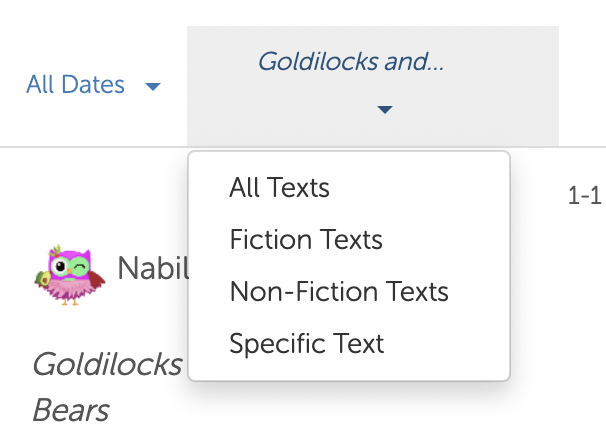Screen dimensions: 606x436
Task: Click the arrow icon under Goldilocks and...
Action: click(385, 109)
